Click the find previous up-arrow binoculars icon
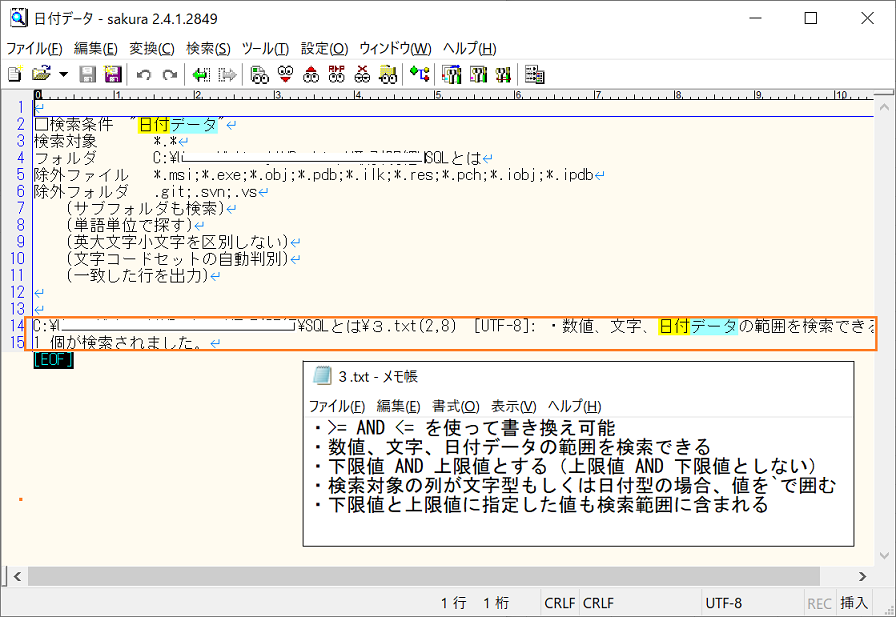The width and height of the screenshot is (896, 617). tap(311, 74)
